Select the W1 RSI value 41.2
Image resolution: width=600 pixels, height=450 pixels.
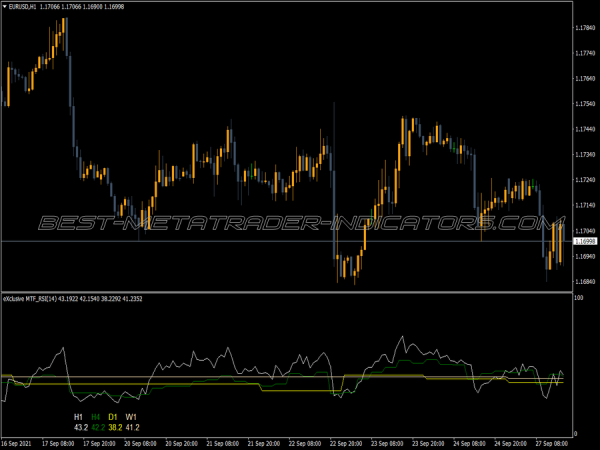pos(132,427)
